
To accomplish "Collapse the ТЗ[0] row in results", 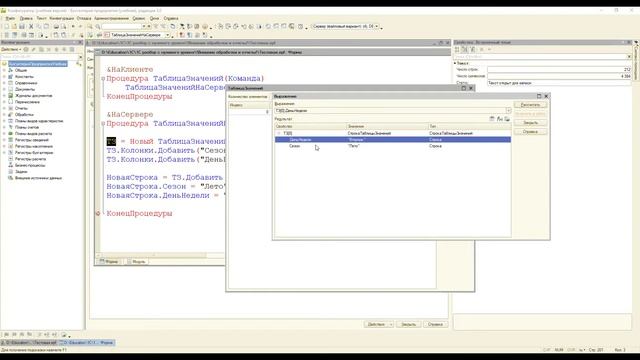I will [279, 133].
